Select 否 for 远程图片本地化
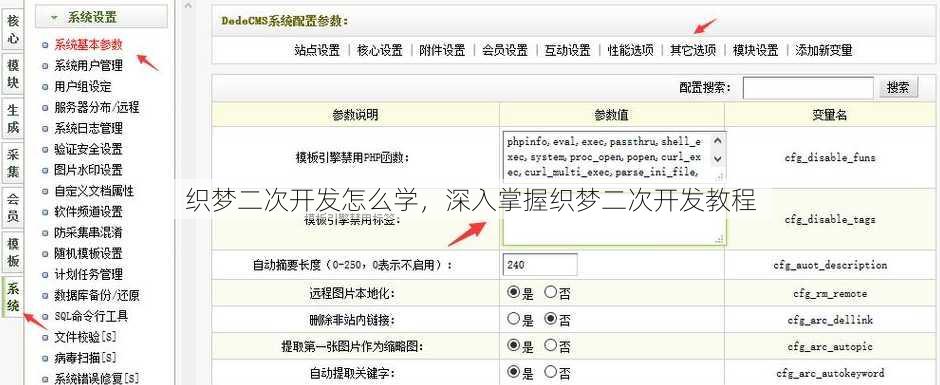940x385 pixels. click(x=550, y=293)
